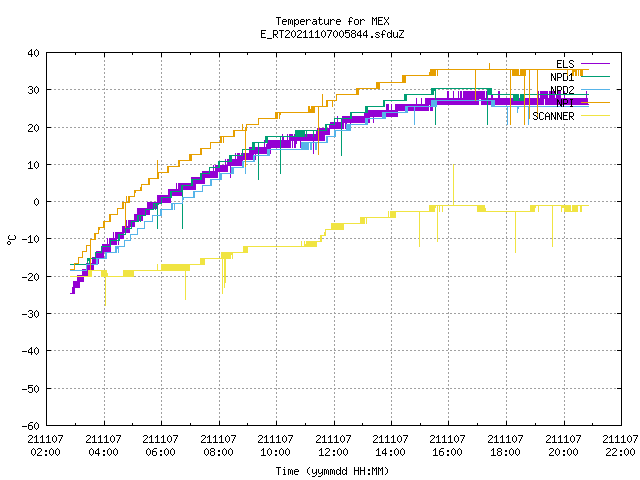640x480 pixels.
Task: Click the y-axis value -30
Action: [x=31, y=314]
